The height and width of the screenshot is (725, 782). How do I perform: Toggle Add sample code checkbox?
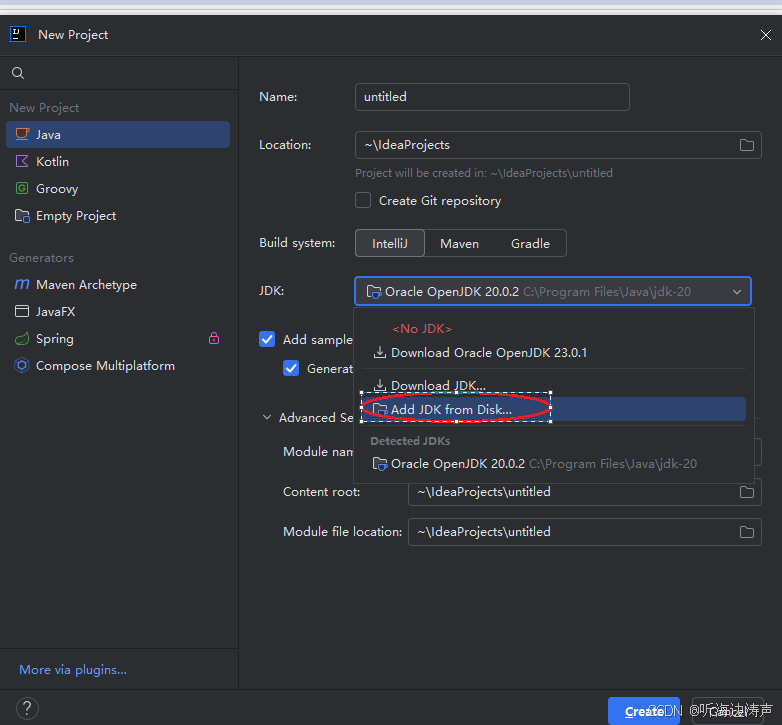(x=267, y=339)
